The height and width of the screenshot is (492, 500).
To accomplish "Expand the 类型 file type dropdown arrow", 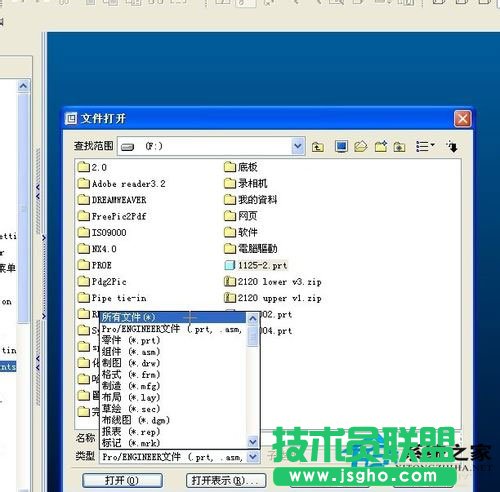I will pos(253,456).
